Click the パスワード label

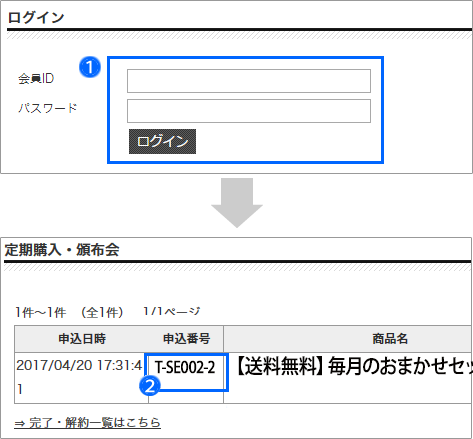48,108
